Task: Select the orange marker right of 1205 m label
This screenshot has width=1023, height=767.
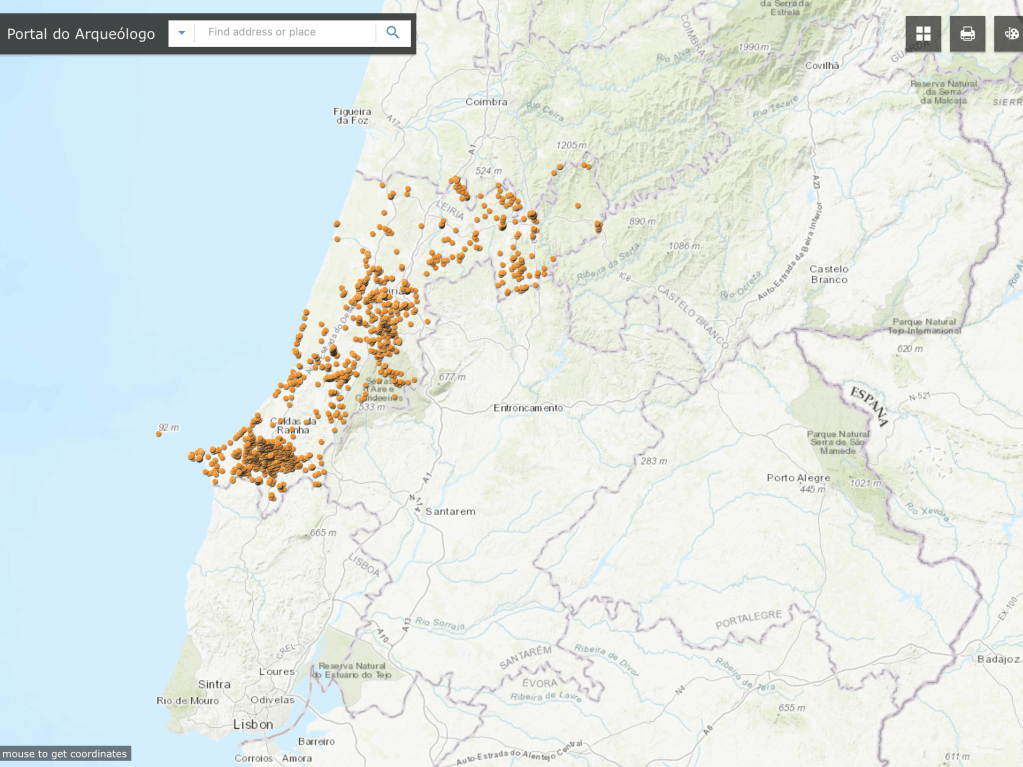Action: (587, 165)
